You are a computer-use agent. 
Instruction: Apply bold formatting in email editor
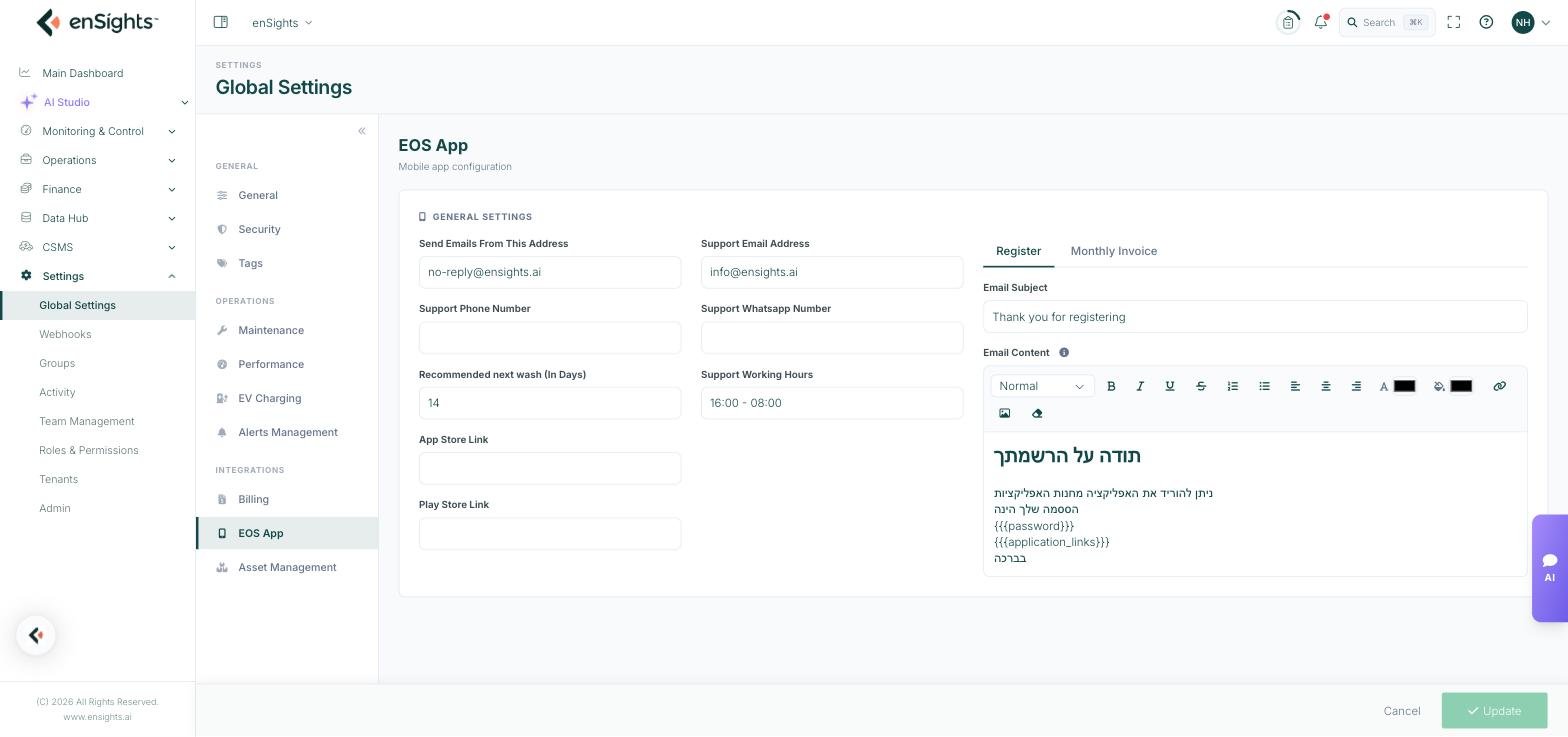(1111, 386)
